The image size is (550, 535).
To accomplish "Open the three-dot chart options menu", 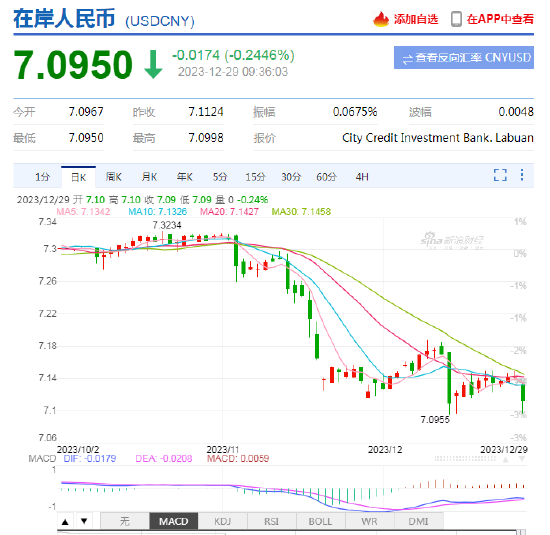I will [522, 175].
